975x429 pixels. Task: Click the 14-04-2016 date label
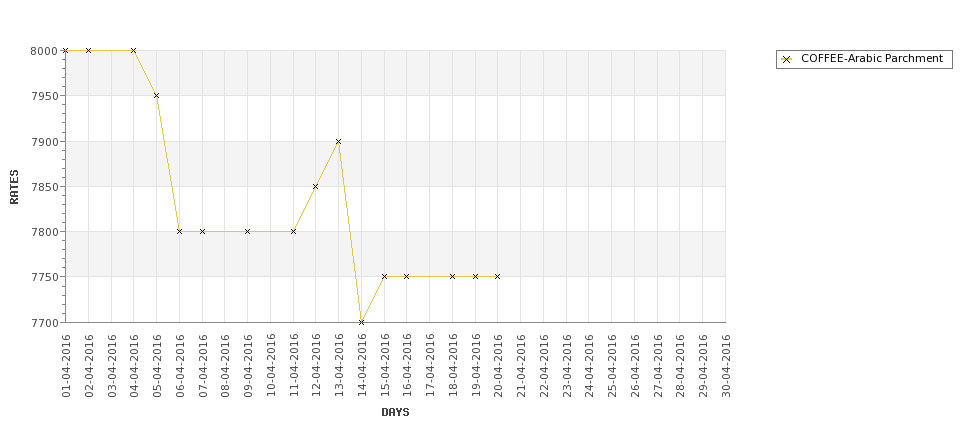[362, 366]
